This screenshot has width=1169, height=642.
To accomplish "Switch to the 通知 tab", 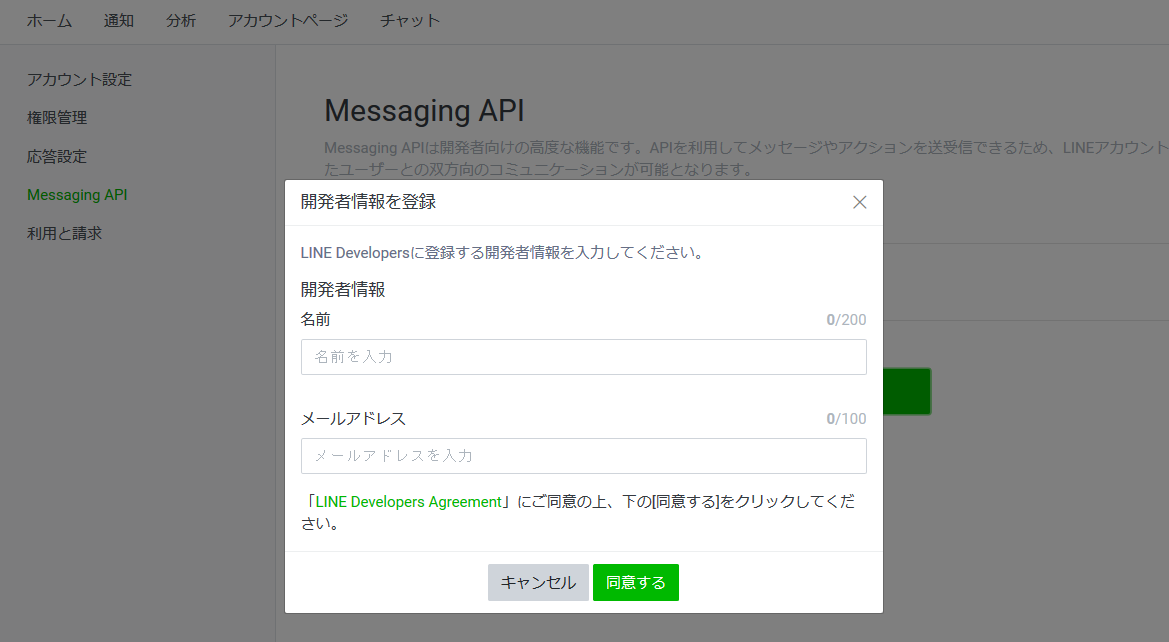I will 119,21.
